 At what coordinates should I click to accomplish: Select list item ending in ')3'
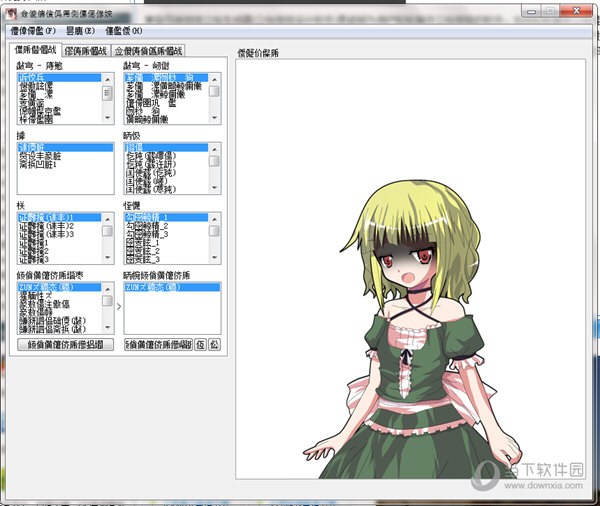click(x=60, y=234)
